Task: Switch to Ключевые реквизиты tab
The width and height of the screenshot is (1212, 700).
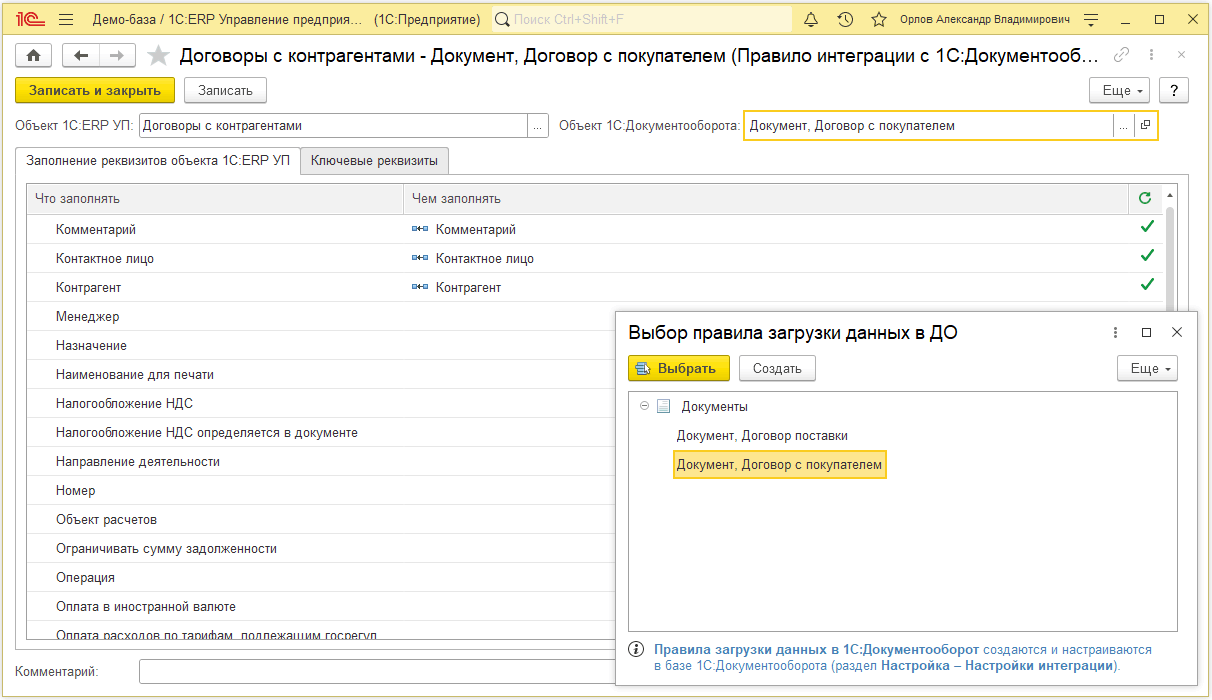Action: point(374,160)
